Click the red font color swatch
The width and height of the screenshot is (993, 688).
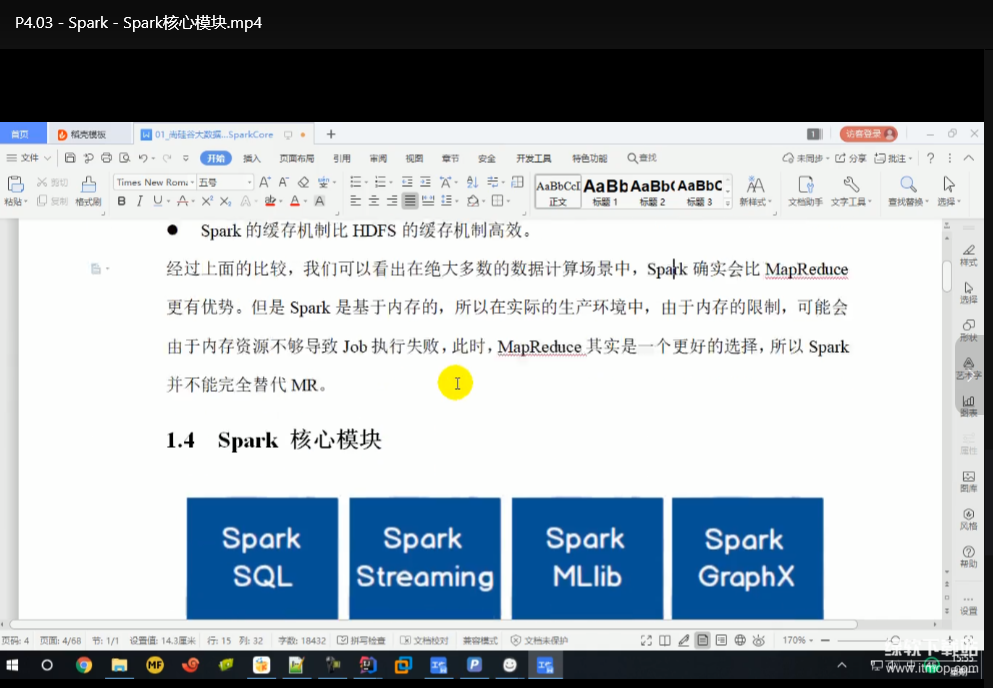tap(295, 201)
